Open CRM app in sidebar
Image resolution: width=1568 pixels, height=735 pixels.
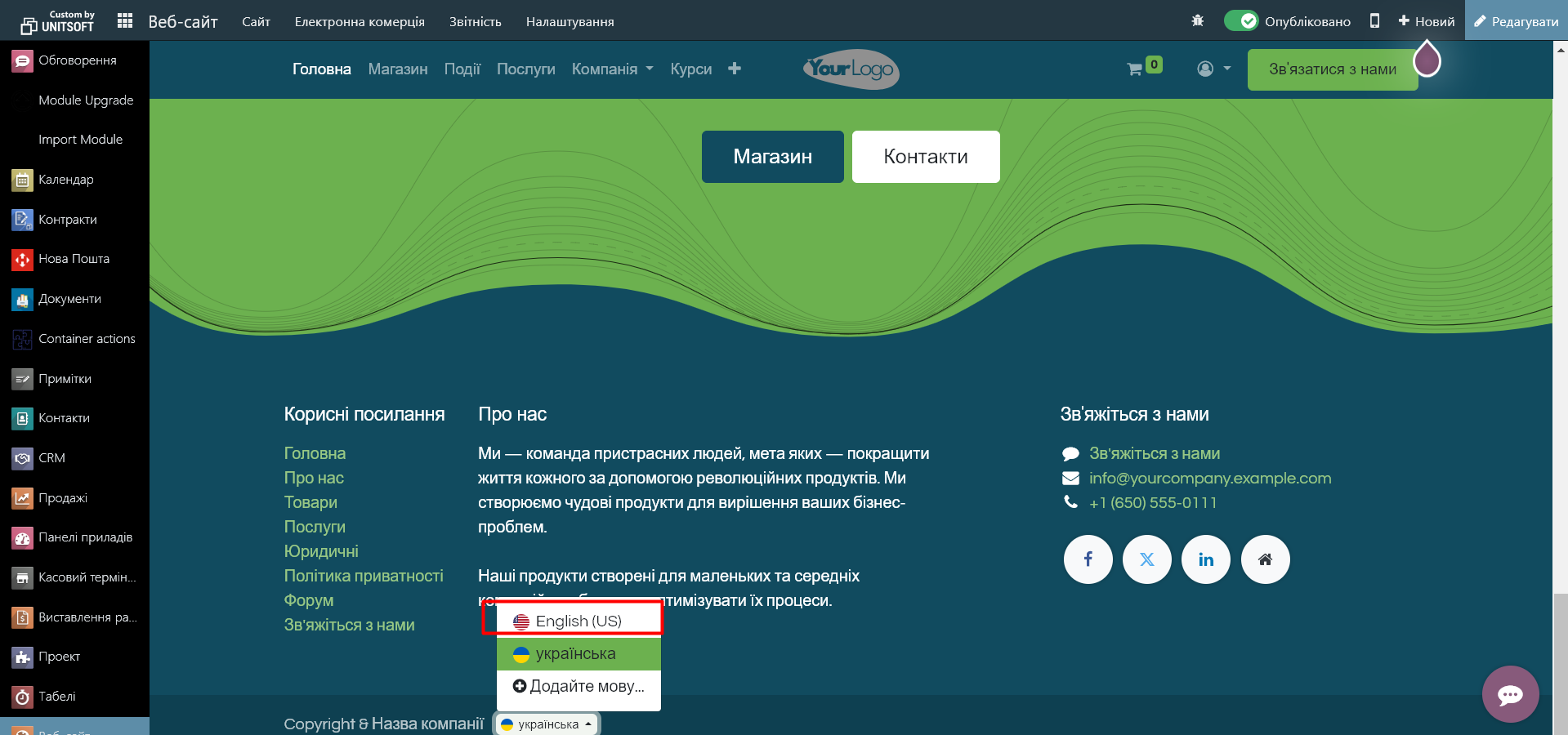pyautogui.click(x=51, y=458)
